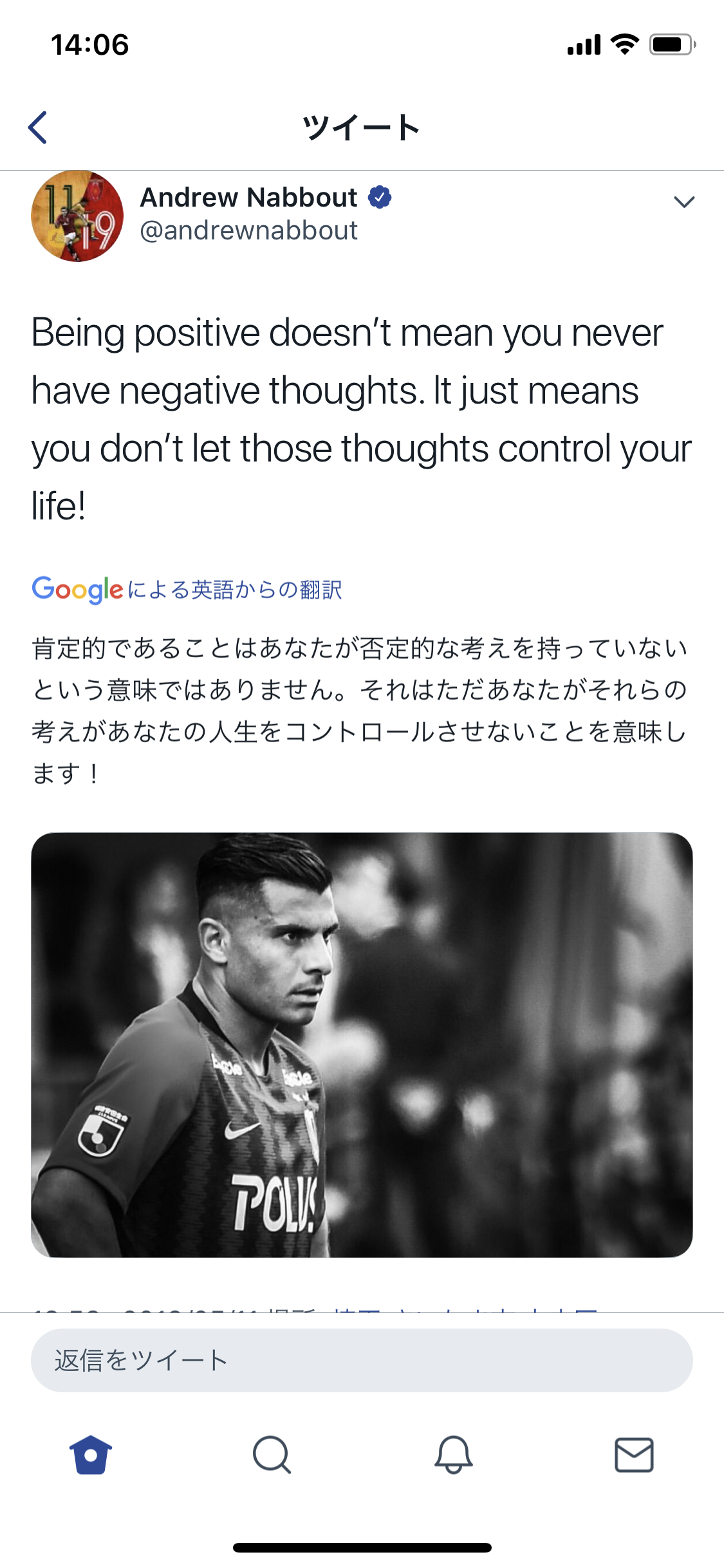This screenshot has width=724, height=1568.
Task: Tap the blue verified badge
Action: coord(380,197)
